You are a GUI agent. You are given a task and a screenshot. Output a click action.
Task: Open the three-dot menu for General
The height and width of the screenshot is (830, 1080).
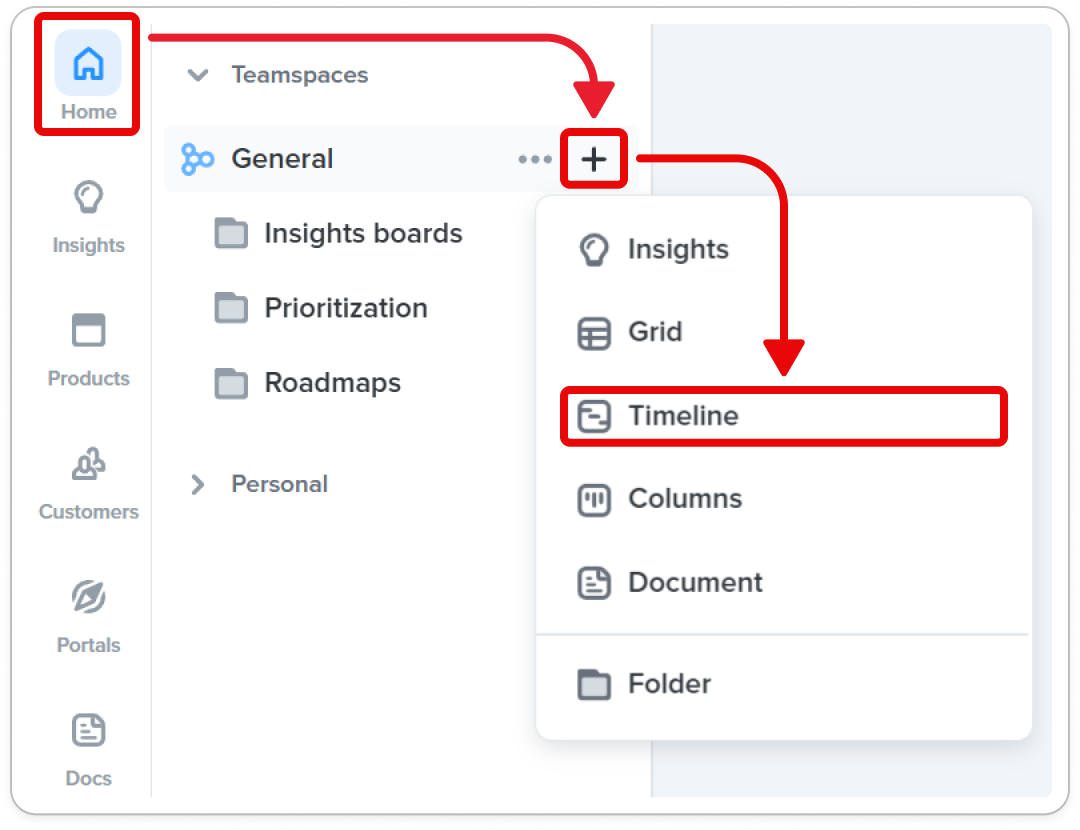tap(534, 159)
